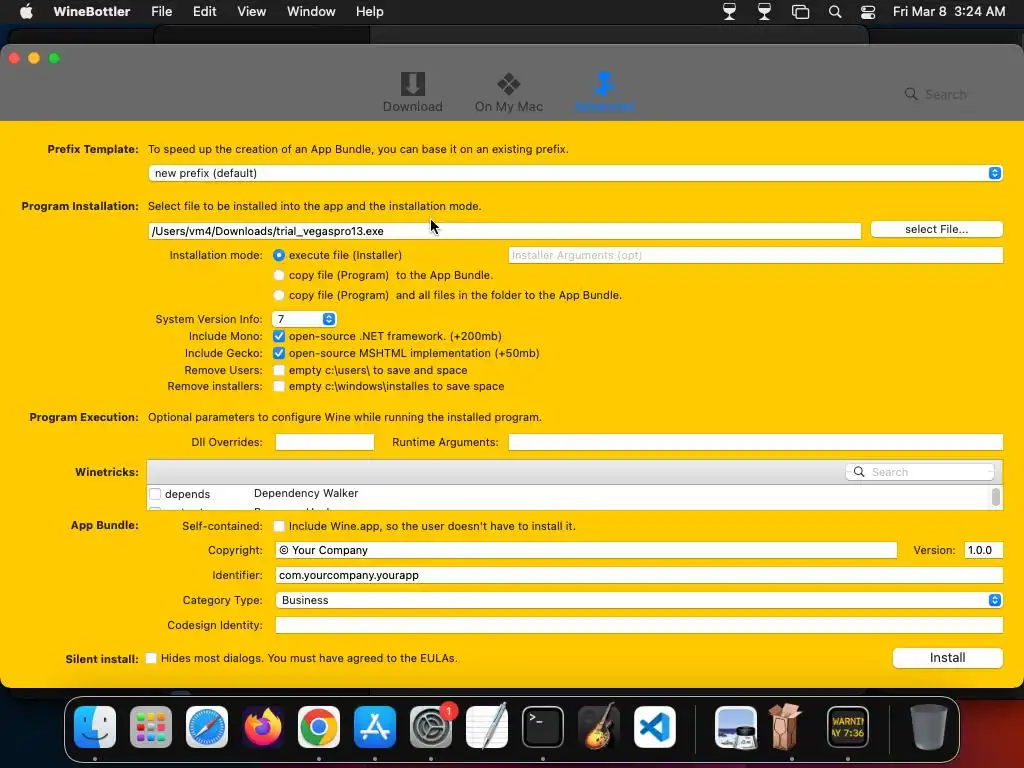The height and width of the screenshot is (768, 1024).
Task: Click the date and time in menu bar
Action: pyautogui.click(x=949, y=11)
